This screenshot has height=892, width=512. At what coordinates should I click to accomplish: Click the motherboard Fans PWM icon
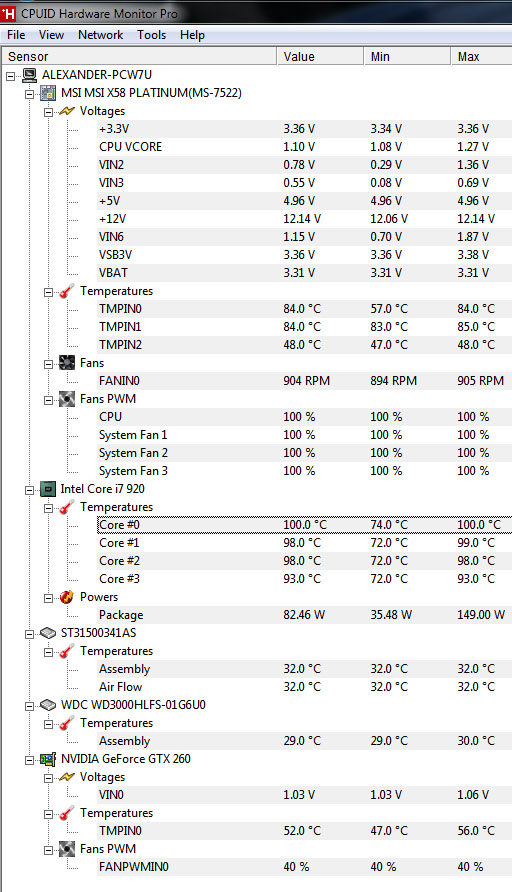(x=67, y=399)
